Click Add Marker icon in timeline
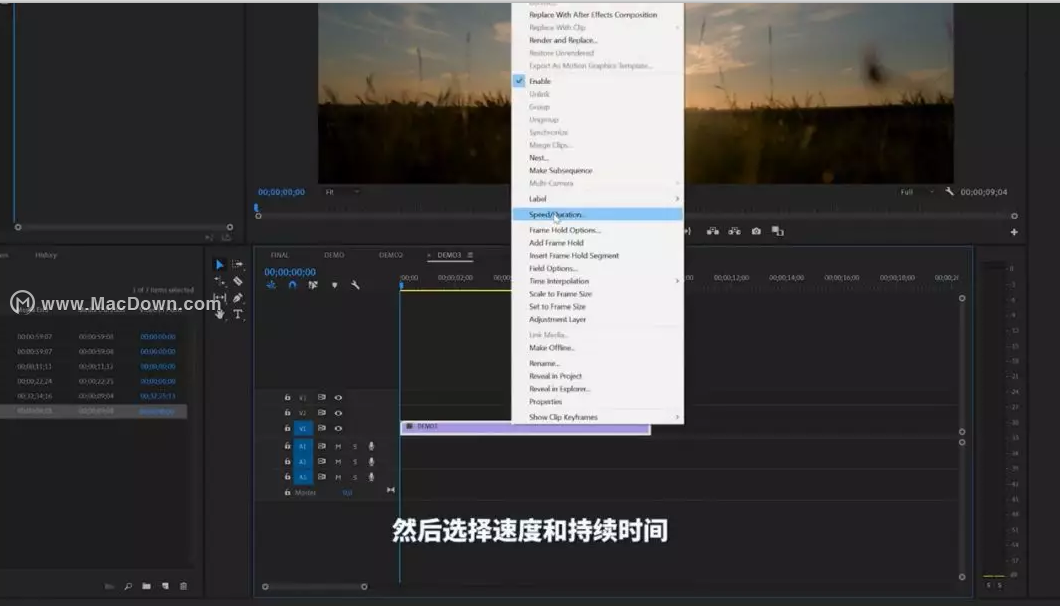Viewport: 1060px width, 606px height. pos(334,285)
